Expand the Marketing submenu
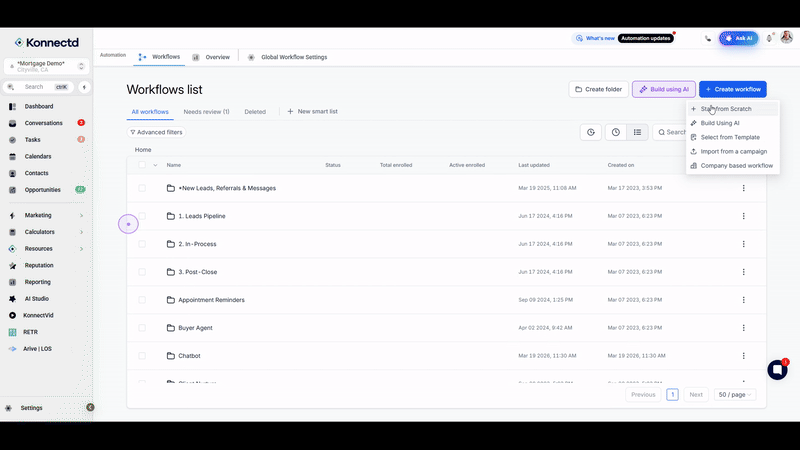800x450 pixels. point(81,216)
